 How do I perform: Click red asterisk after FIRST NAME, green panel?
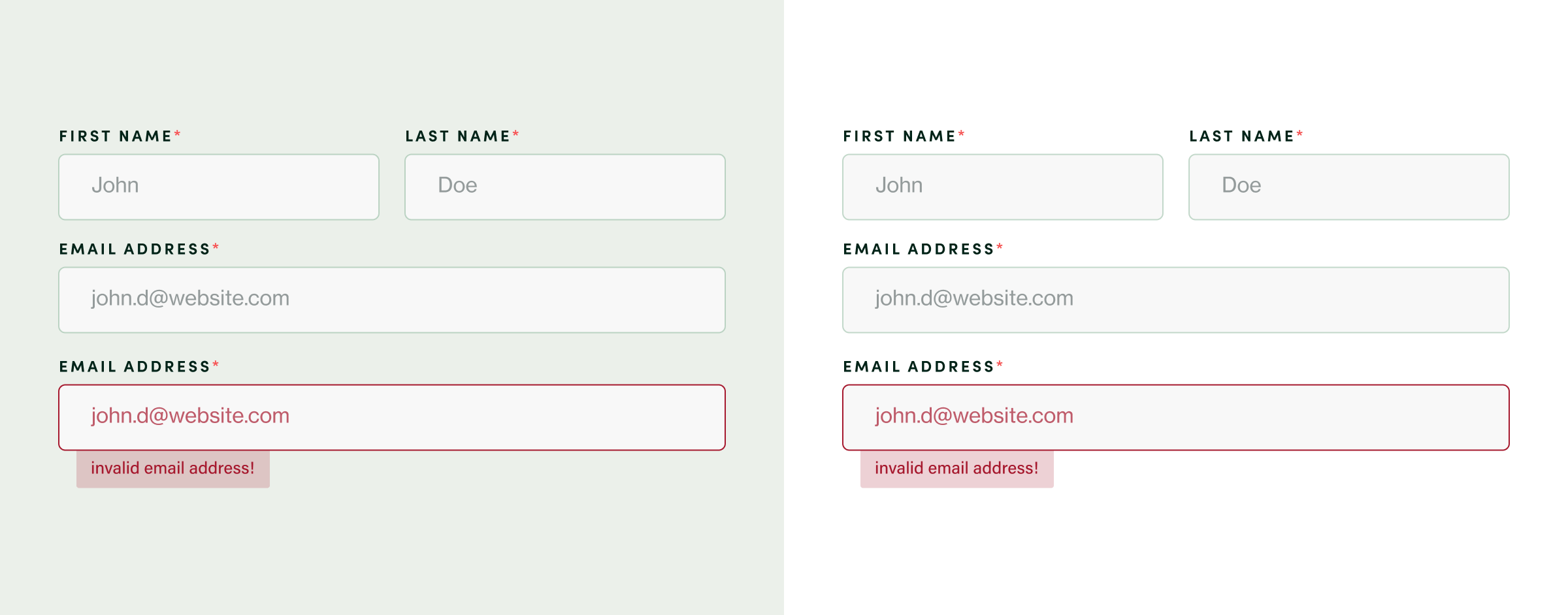[x=177, y=134]
